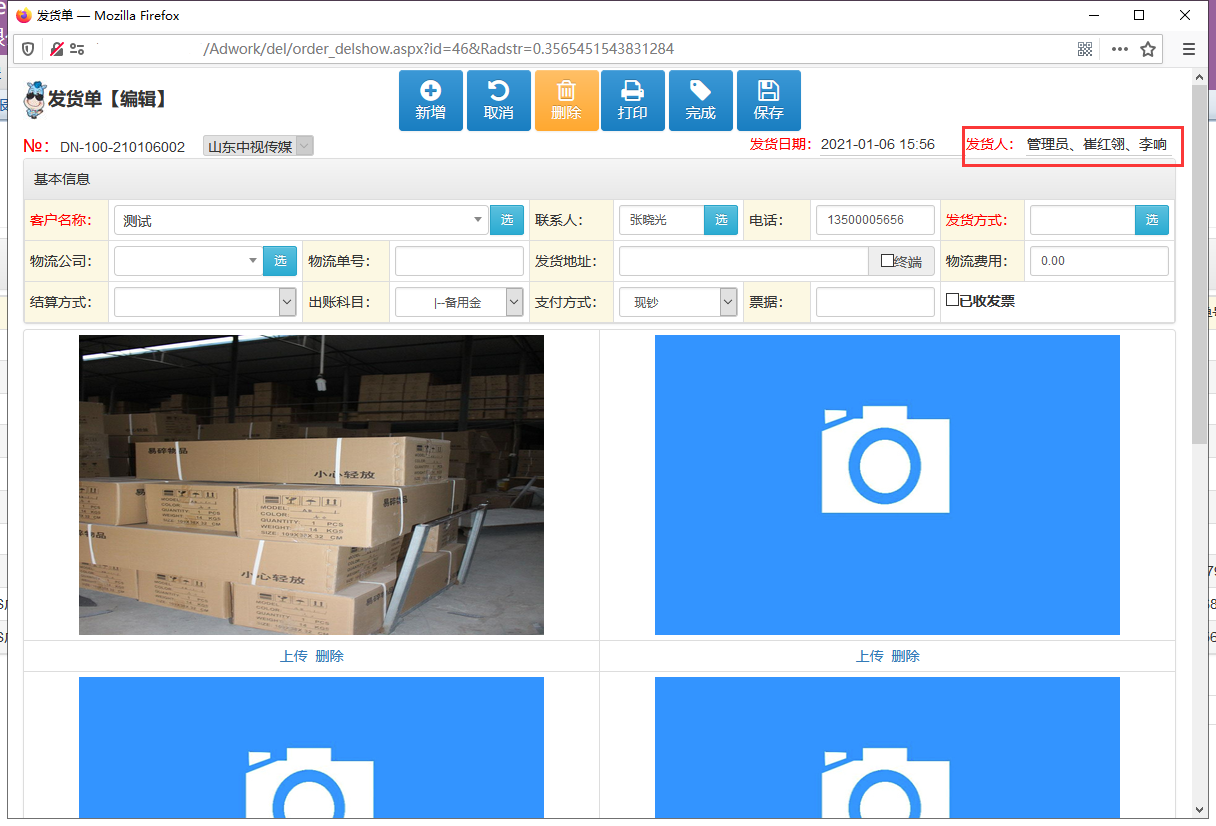Viewport: 1216px width, 826px height.
Task: Click the 电话 field with 13500005656
Action: coord(875,220)
